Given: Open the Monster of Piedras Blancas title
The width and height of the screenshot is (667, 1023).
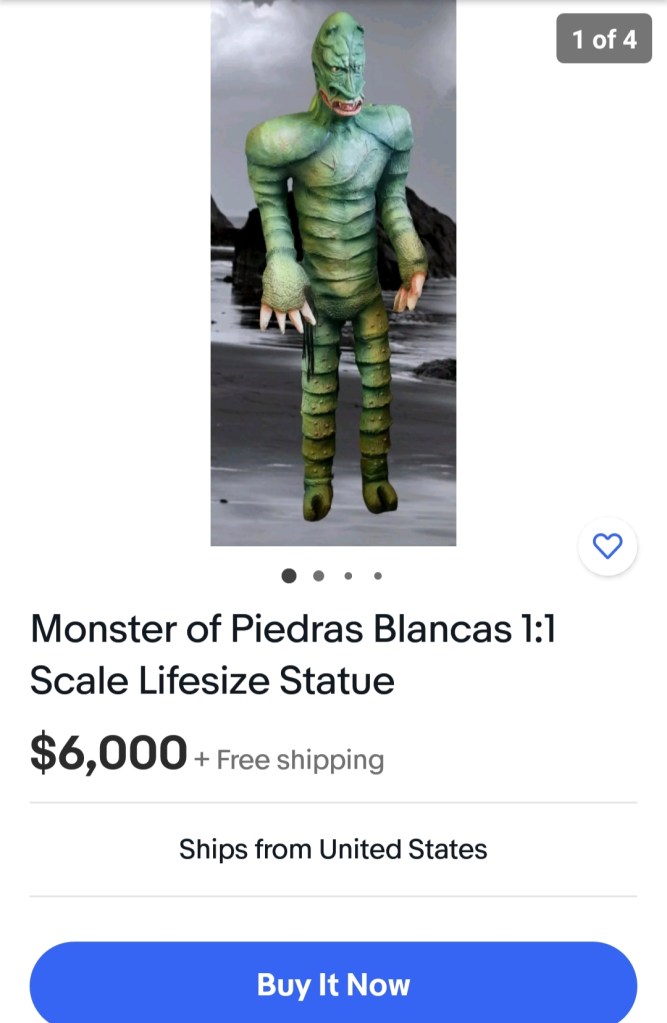Looking at the screenshot, I should click(x=292, y=630).
